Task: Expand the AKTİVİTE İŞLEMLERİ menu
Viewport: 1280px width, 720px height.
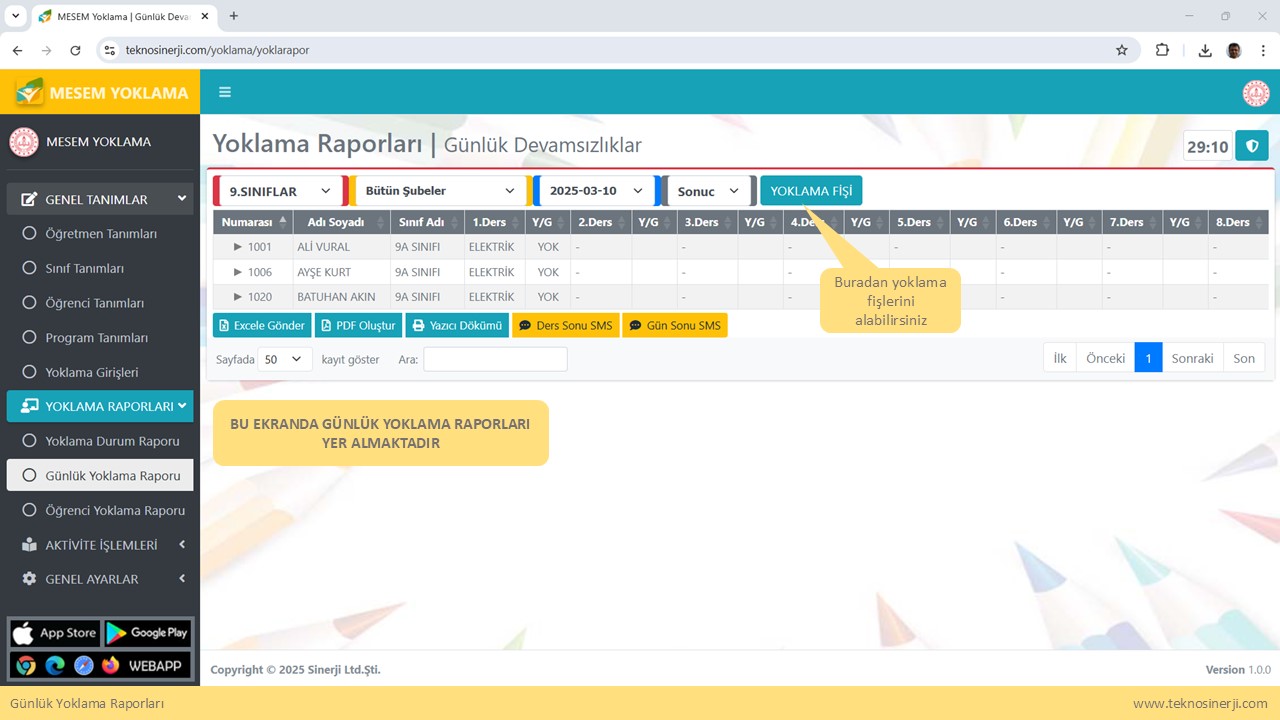Action: tap(100, 545)
